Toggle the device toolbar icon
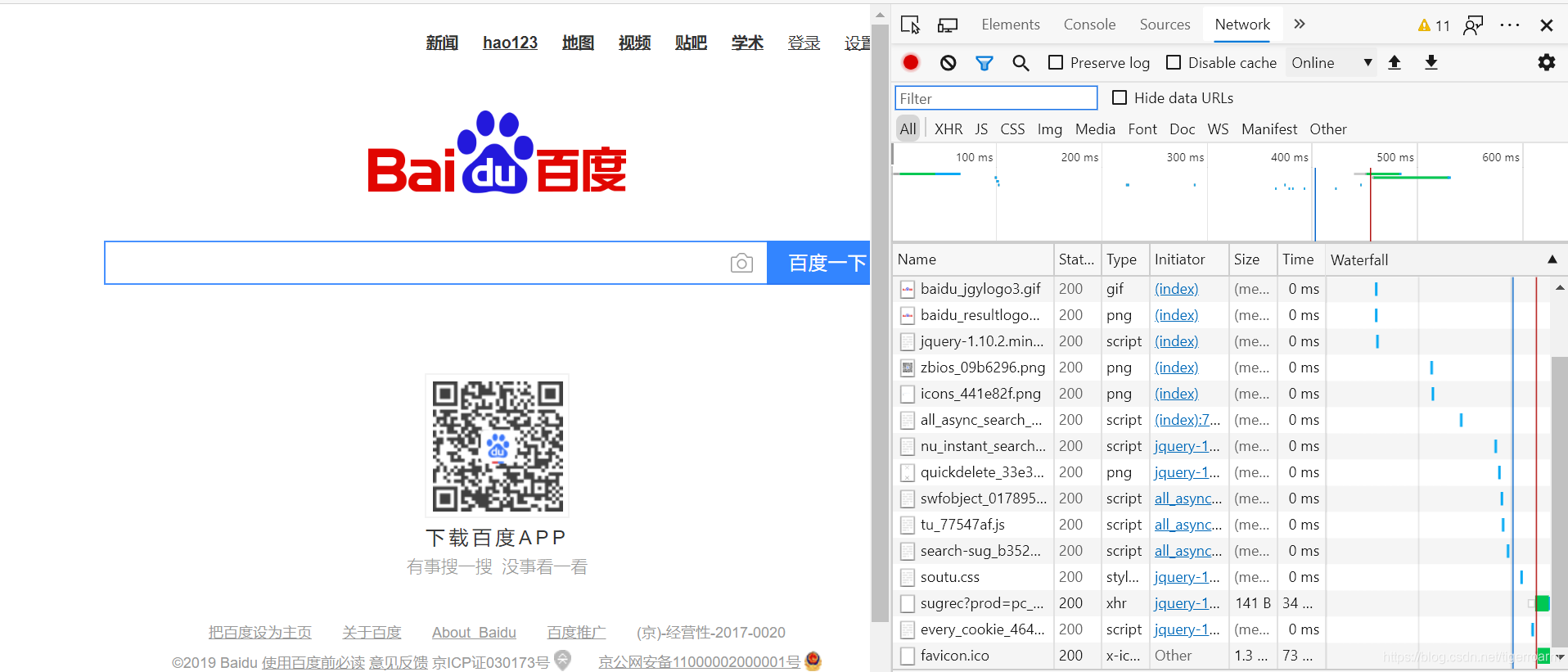 click(x=948, y=25)
